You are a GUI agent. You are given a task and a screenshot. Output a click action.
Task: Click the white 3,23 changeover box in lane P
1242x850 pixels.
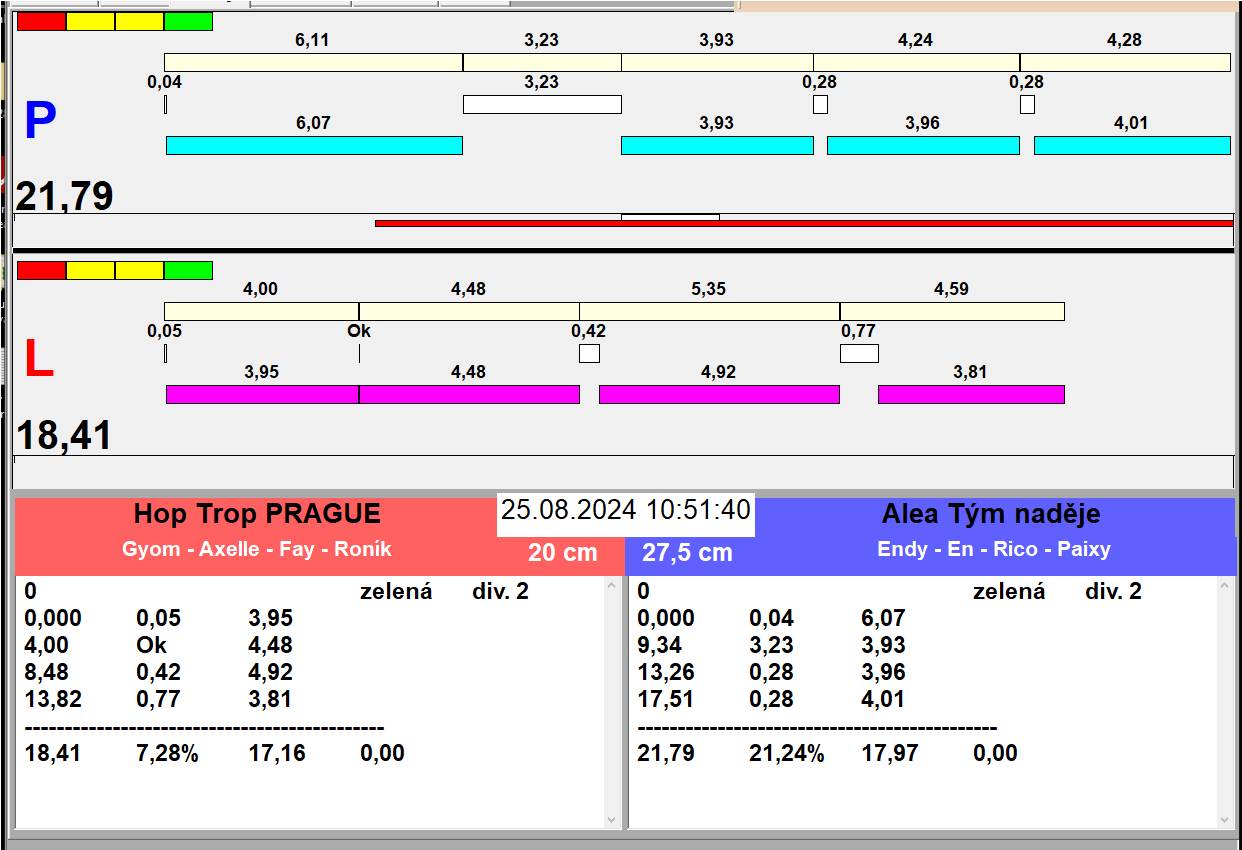(x=542, y=104)
